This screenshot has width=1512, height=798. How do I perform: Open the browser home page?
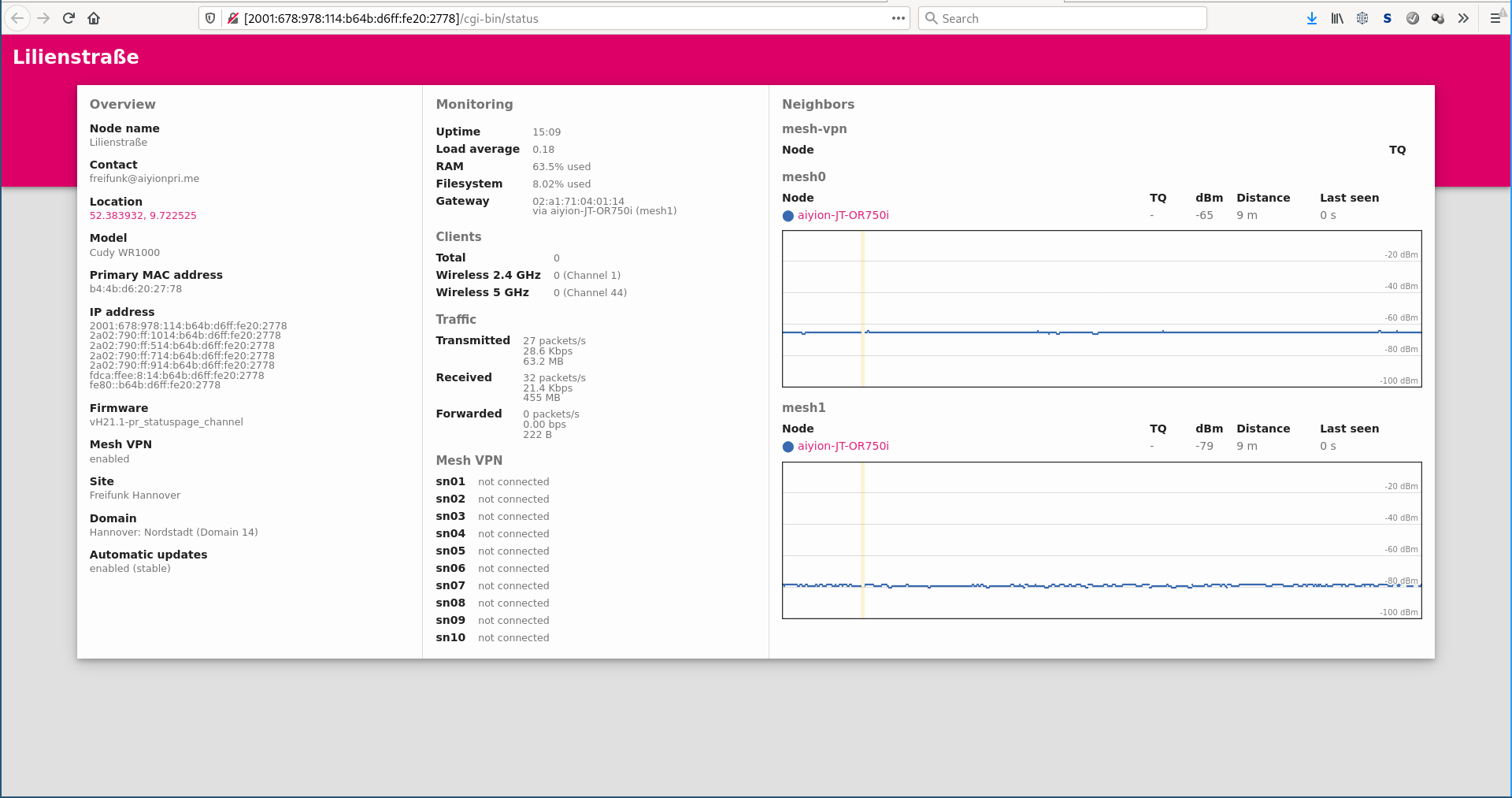(94, 18)
